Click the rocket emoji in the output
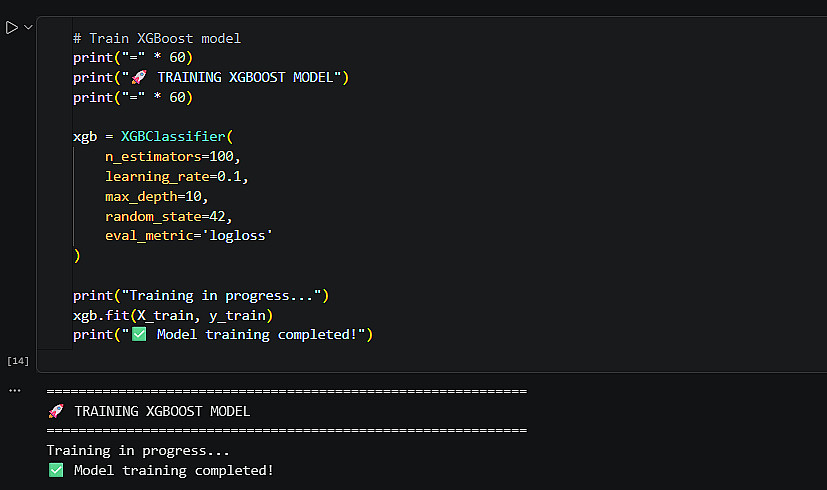Viewport: 827px width, 490px height. coord(55,411)
